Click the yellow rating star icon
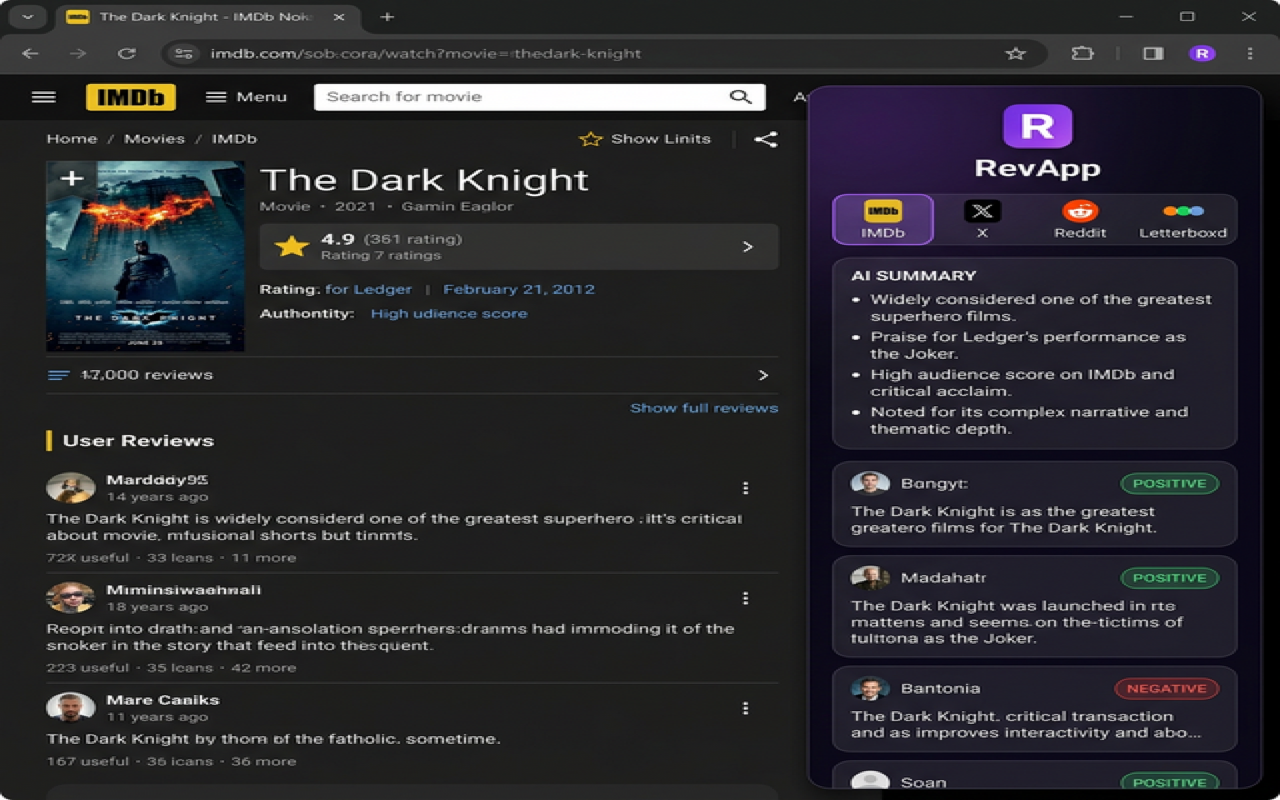The width and height of the screenshot is (1280, 800). pyautogui.click(x=291, y=246)
